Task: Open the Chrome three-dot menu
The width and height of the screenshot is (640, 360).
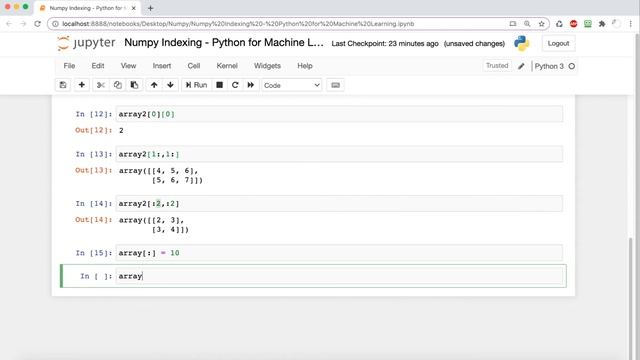Action: (x=631, y=24)
